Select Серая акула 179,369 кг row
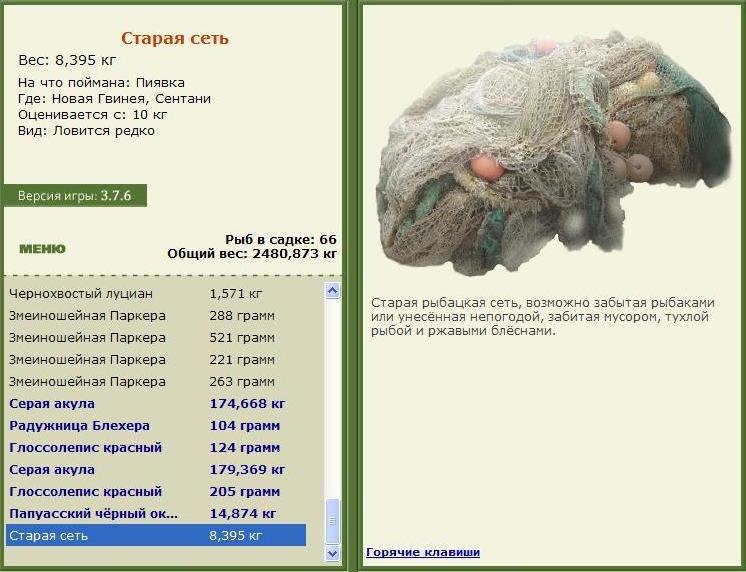Image resolution: width=746 pixels, height=572 pixels. [156, 469]
